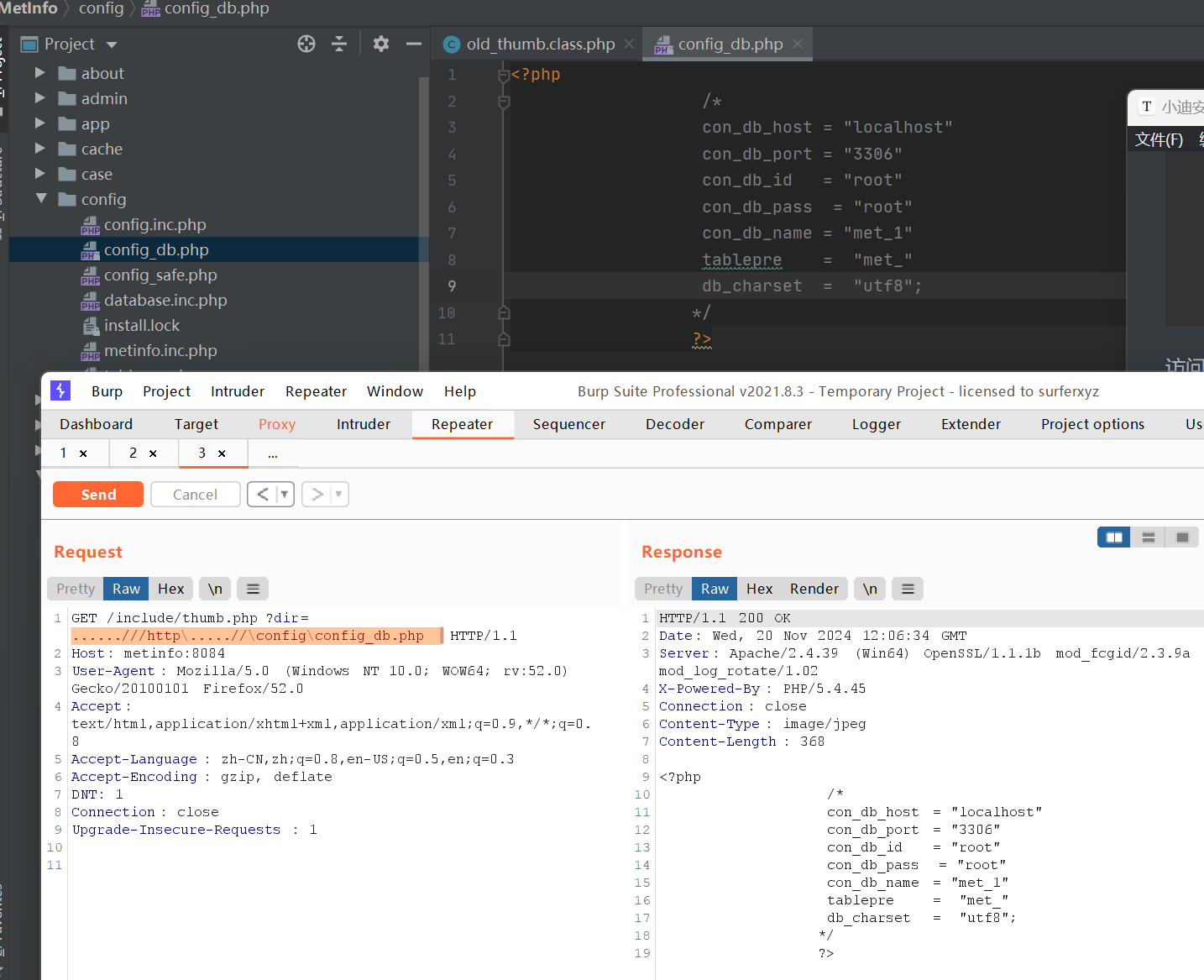The image size is (1204, 980).
Task: Close Repeater tab 2
Action: [153, 453]
